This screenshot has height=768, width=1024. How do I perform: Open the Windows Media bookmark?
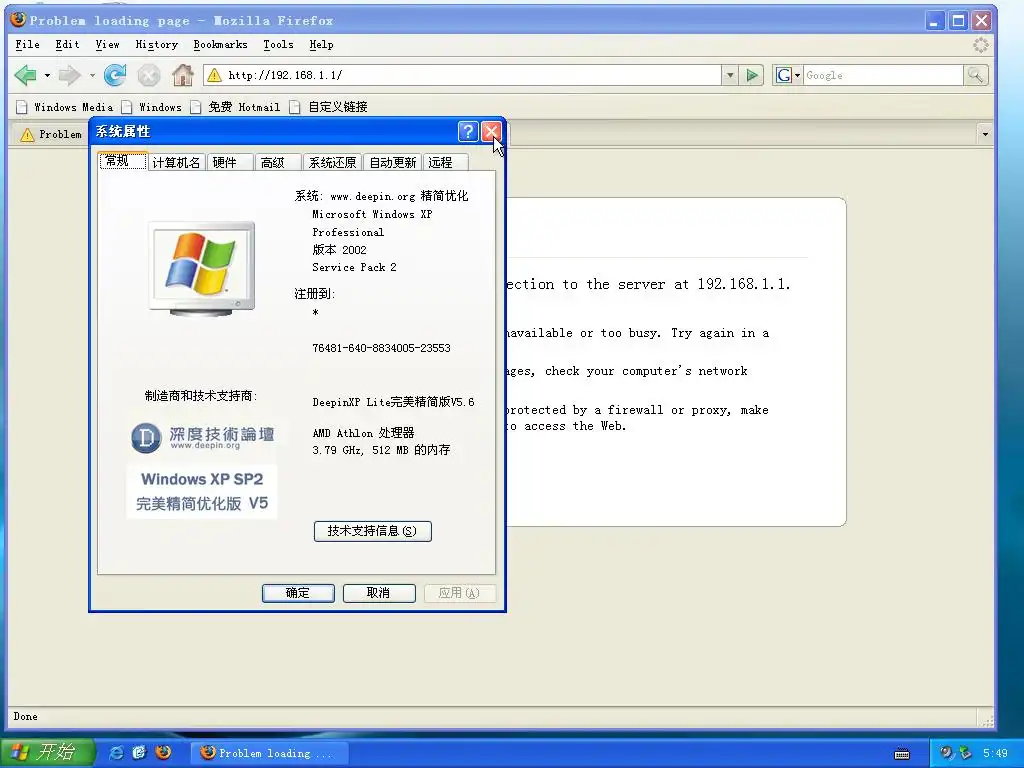[65, 107]
